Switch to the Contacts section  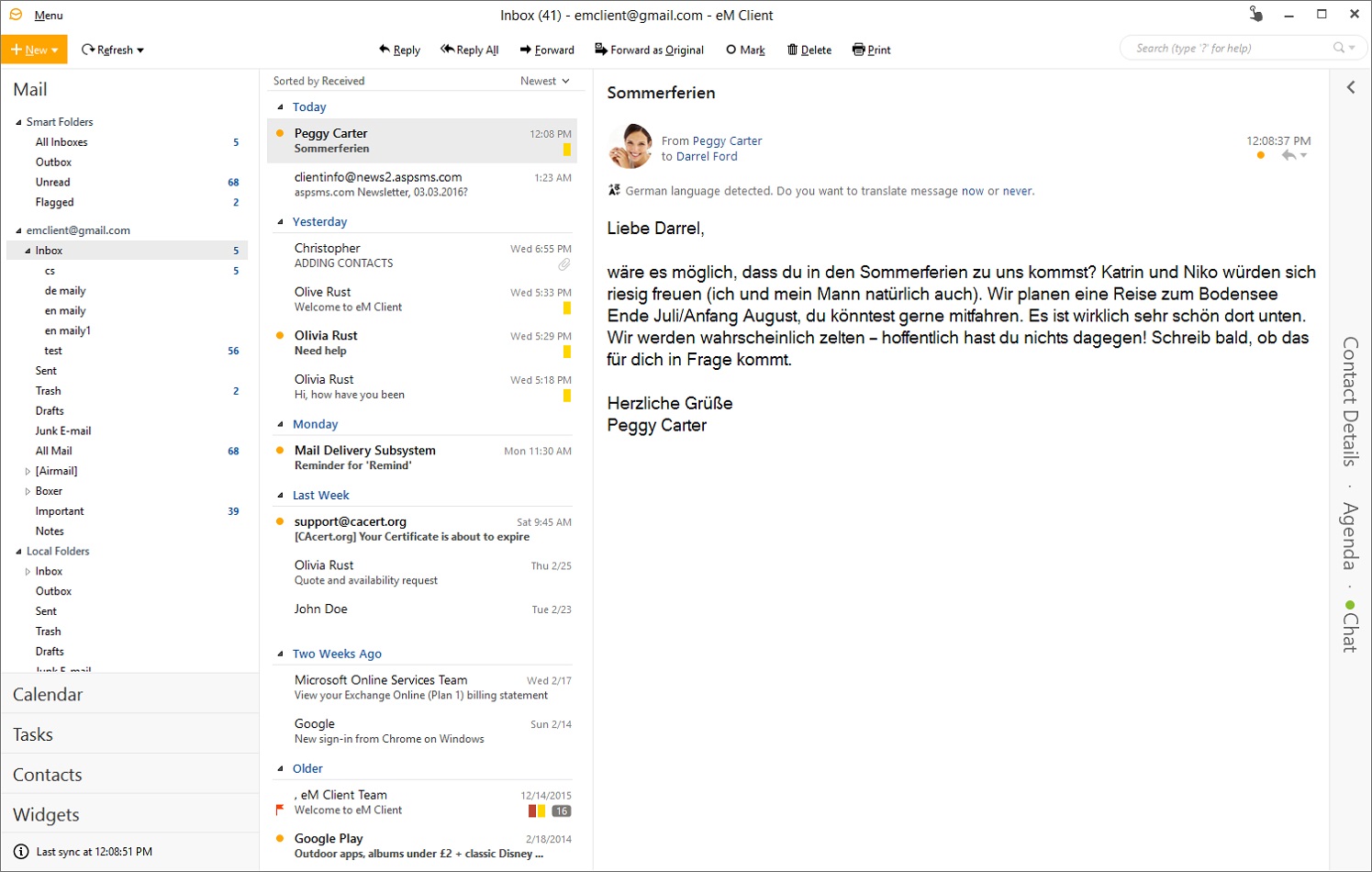tap(47, 774)
